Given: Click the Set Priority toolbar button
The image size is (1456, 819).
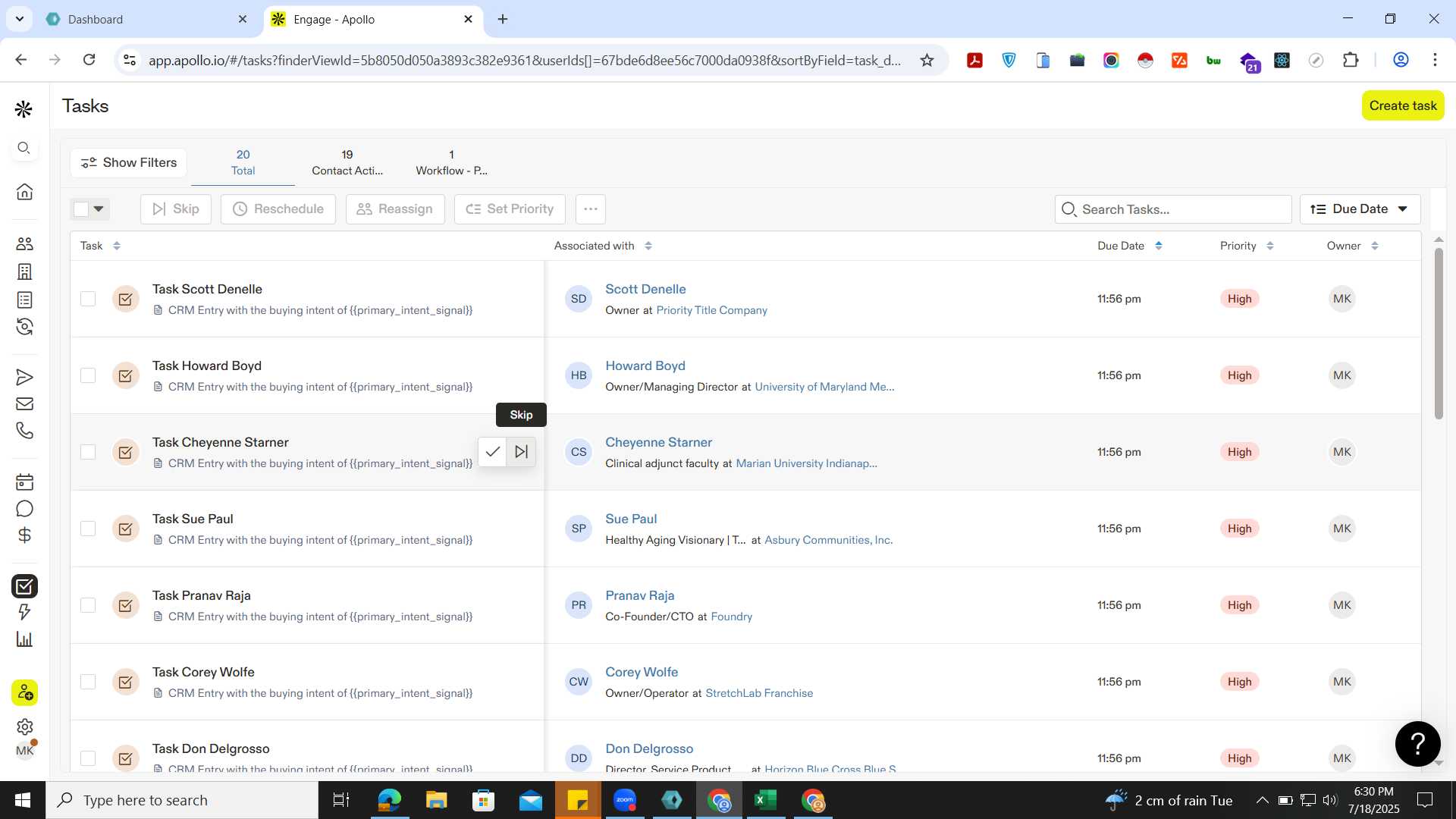Looking at the screenshot, I should pyautogui.click(x=510, y=209).
